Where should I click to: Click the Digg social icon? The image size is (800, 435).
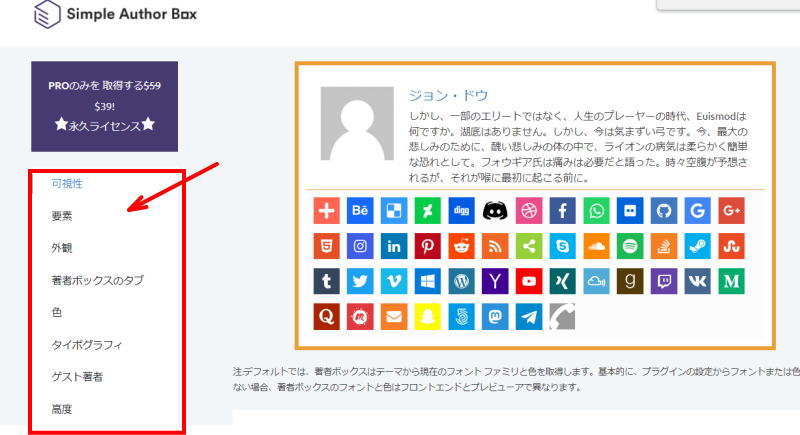(x=461, y=211)
